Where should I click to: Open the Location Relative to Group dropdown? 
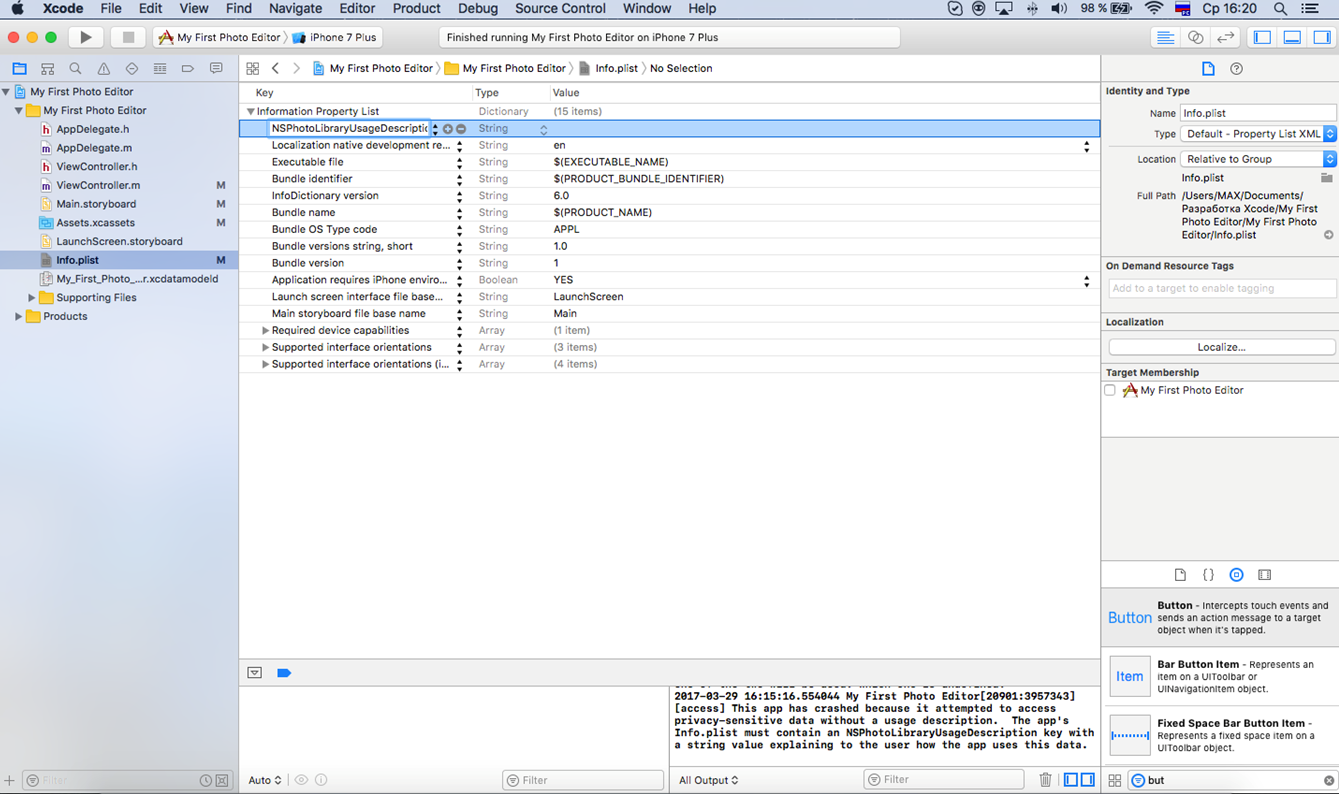[x=1258, y=159]
